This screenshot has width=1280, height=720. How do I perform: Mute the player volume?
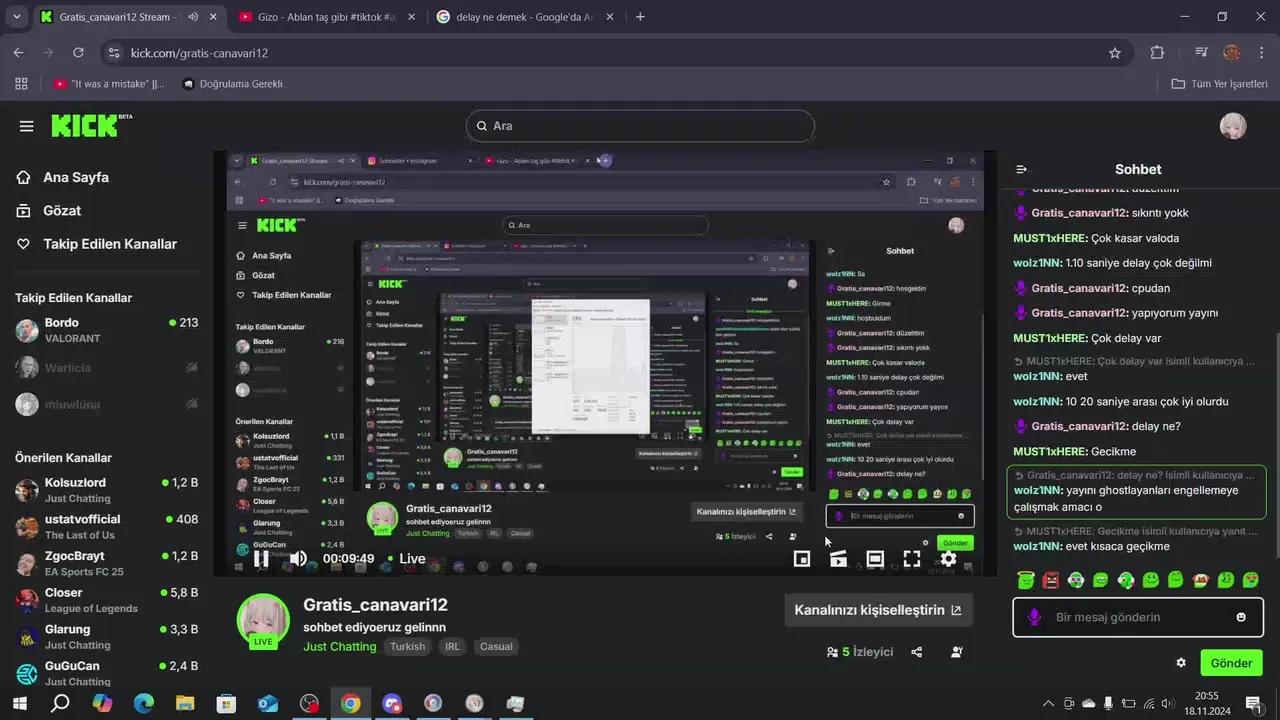click(x=298, y=559)
